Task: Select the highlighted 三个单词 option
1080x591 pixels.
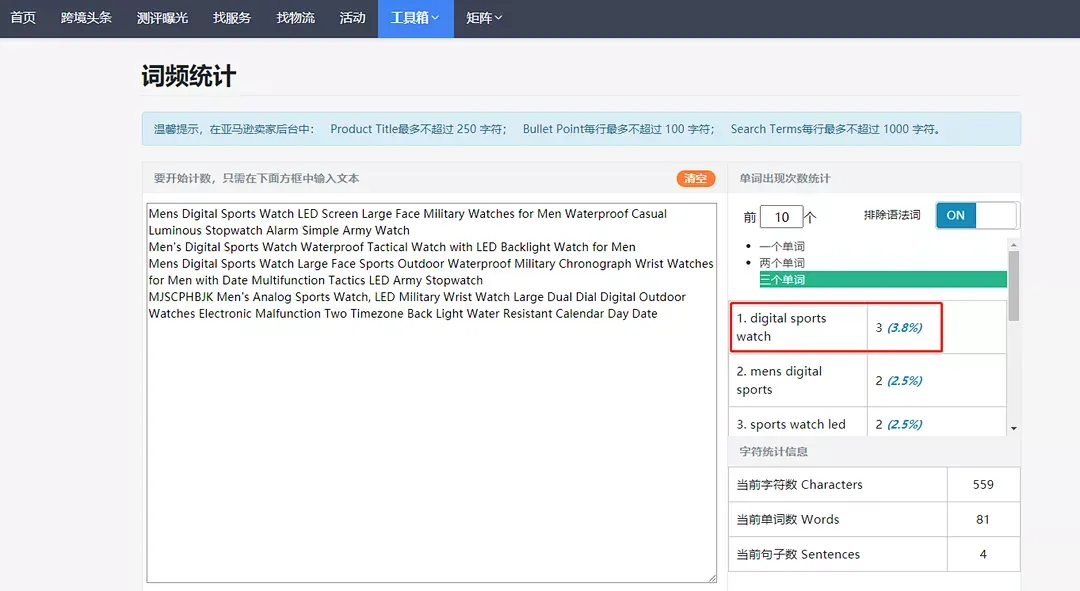Action: (x=882, y=279)
